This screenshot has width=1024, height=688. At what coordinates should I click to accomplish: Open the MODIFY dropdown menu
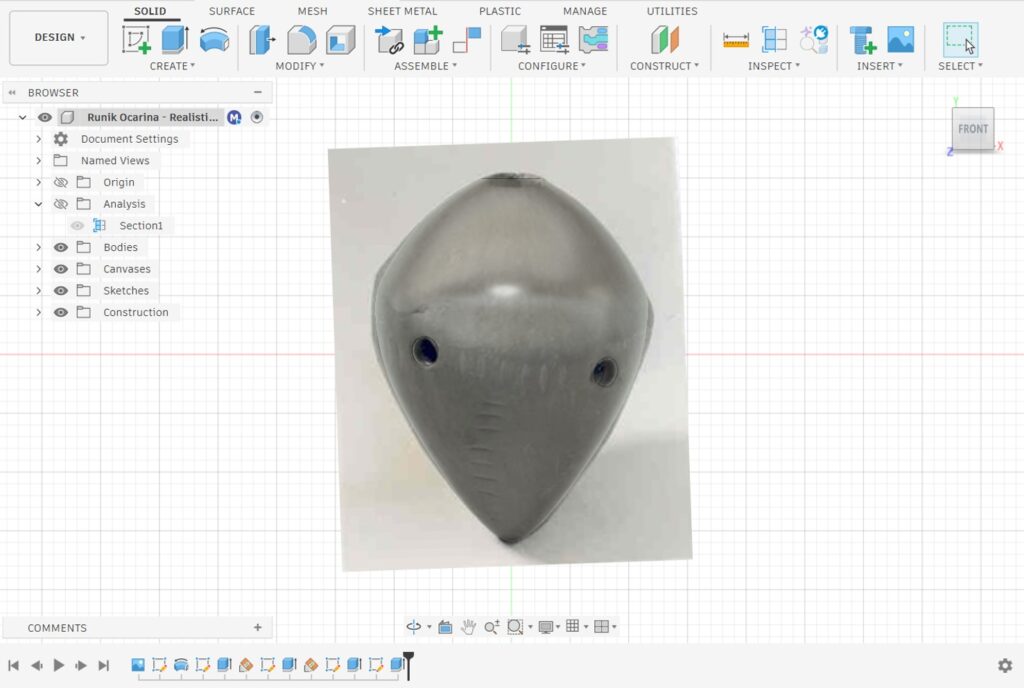point(300,66)
